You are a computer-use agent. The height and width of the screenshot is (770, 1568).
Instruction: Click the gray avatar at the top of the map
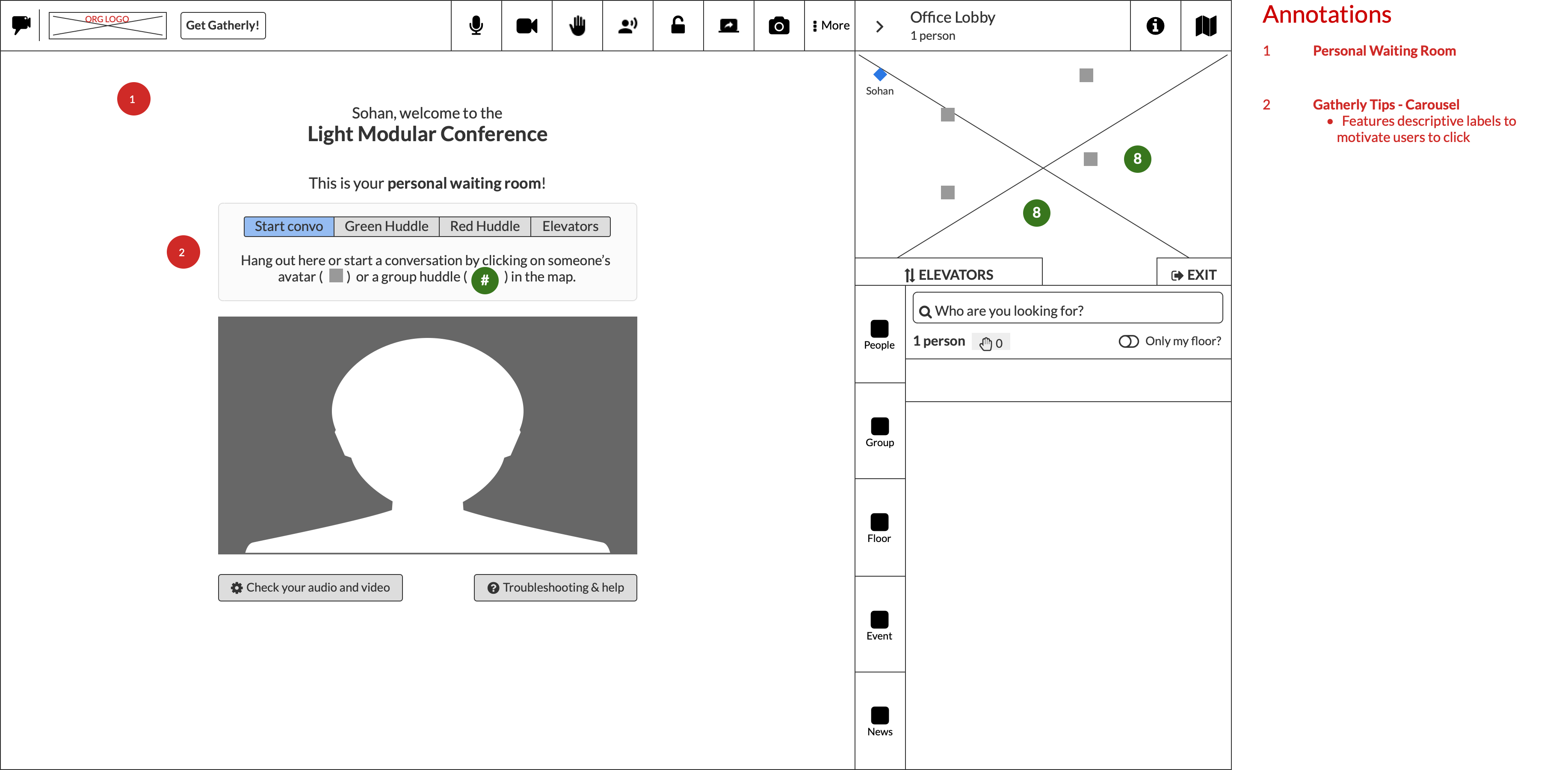(x=1086, y=75)
